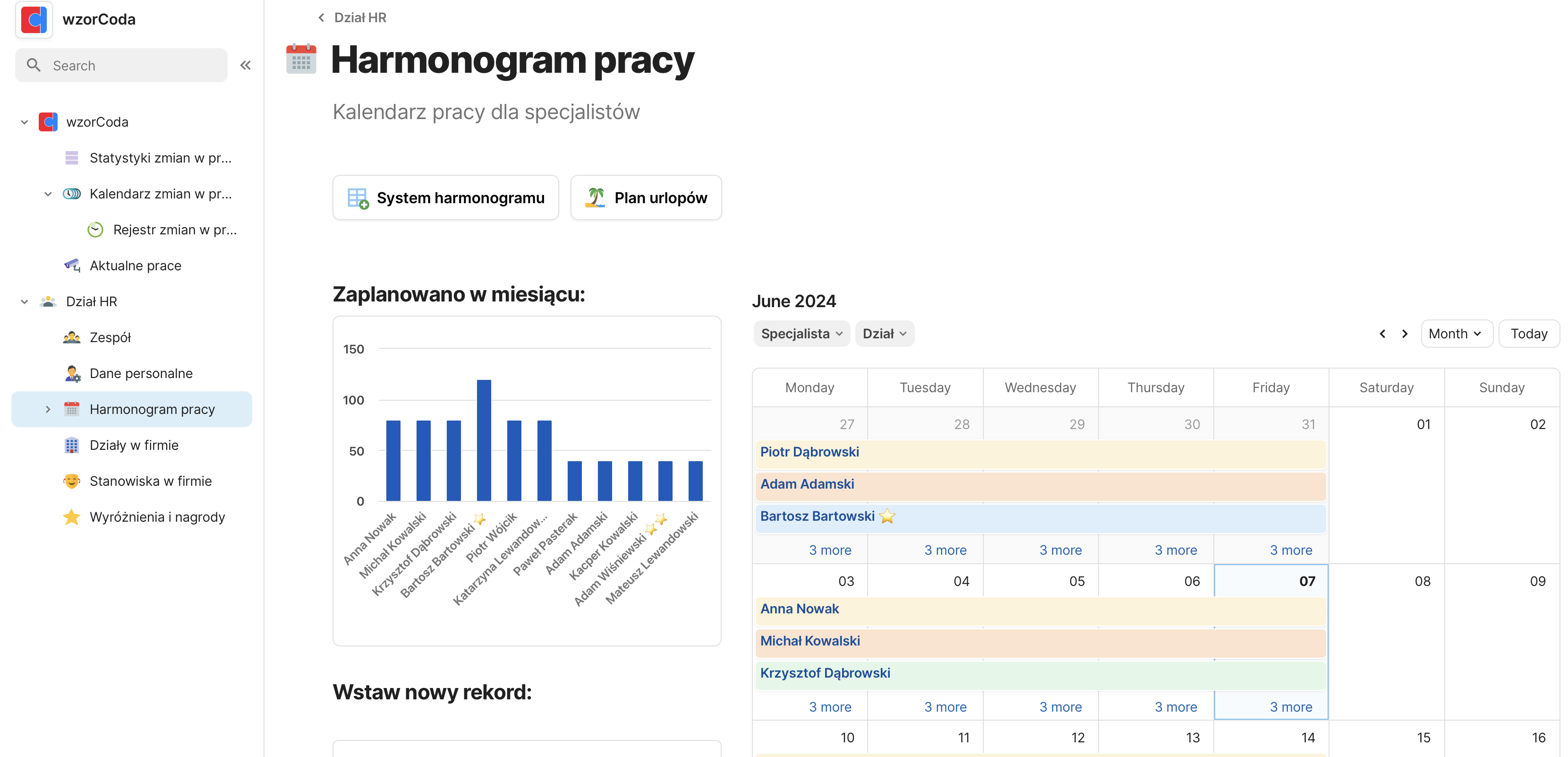This screenshot has height=757, width=1568.
Task: Open the Dane personalne page
Action: (141, 373)
